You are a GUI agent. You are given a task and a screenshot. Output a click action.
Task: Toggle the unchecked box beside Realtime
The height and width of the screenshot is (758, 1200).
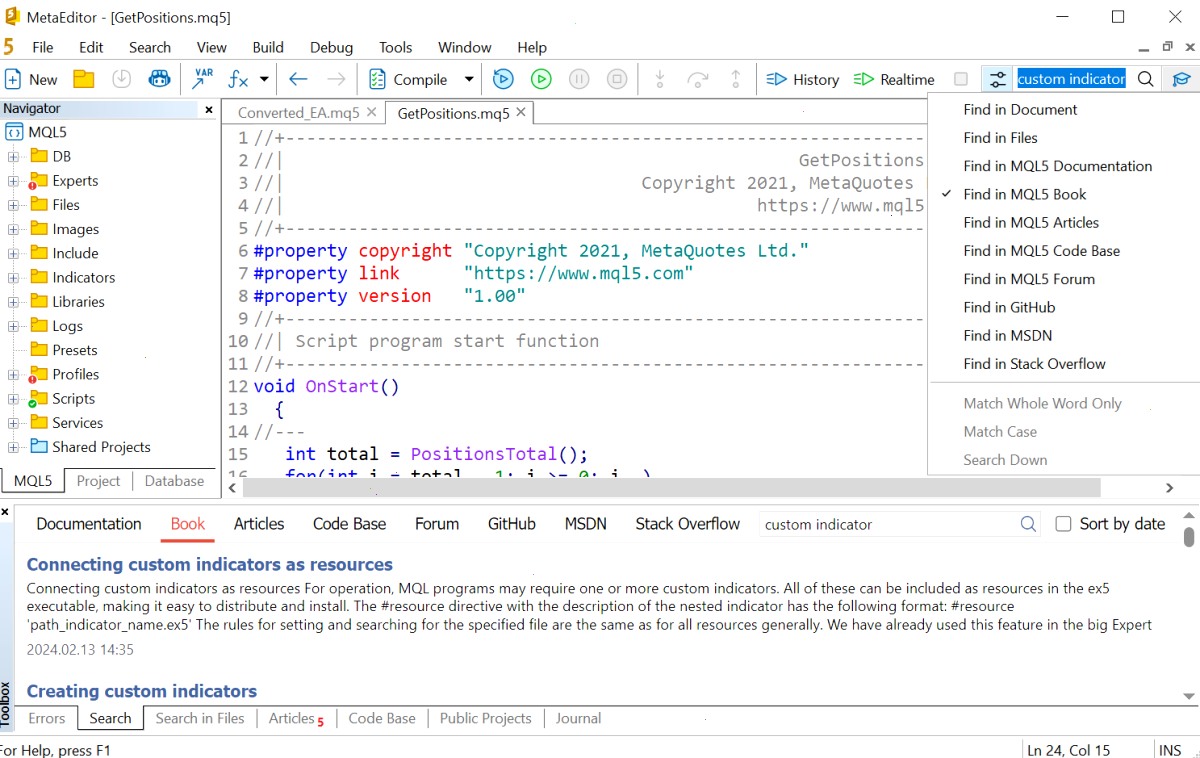click(961, 79)
